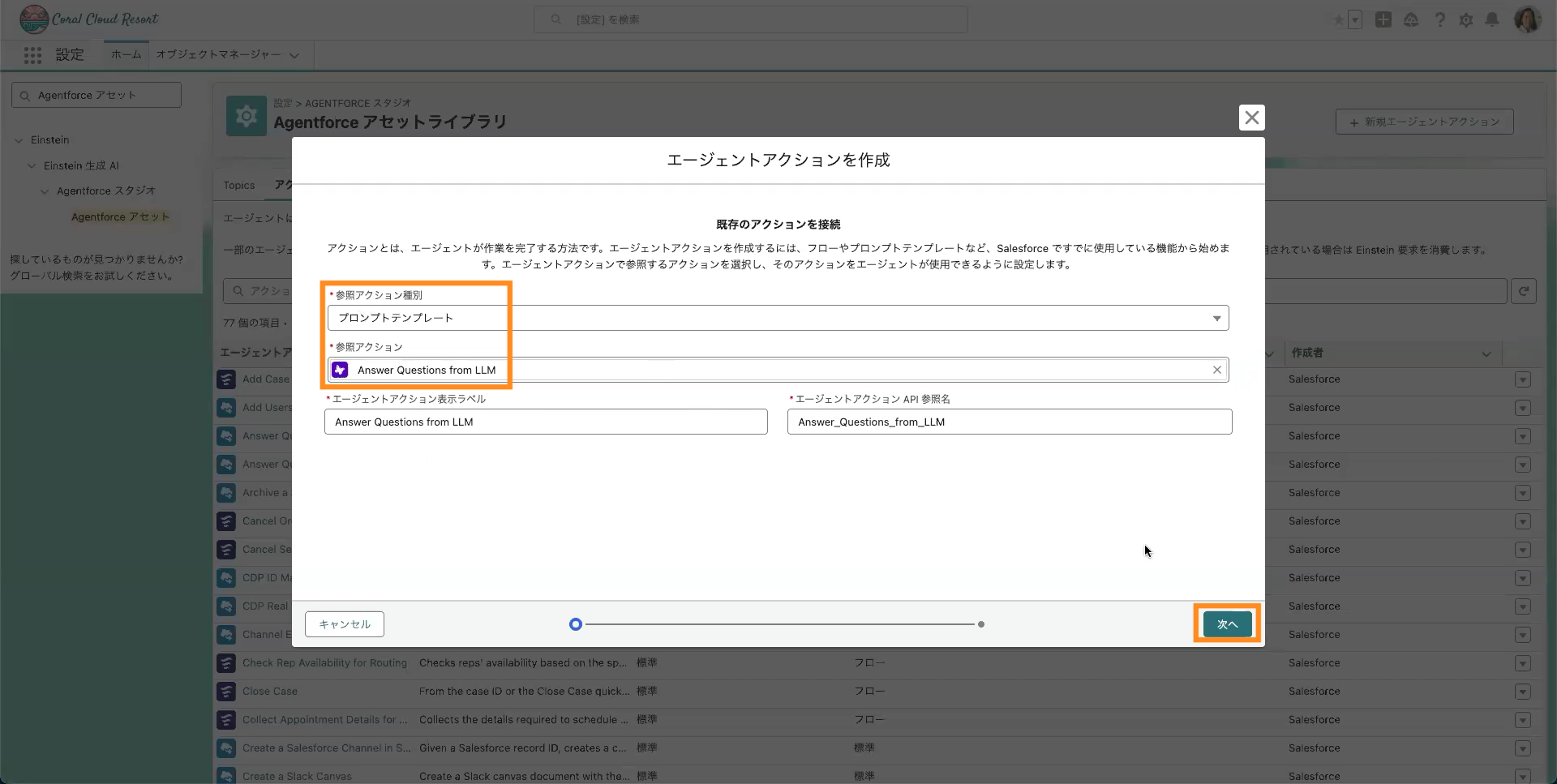This screenshot has width=1557, height=784.
Task: Select Agentforce アセット in the sidebar
Action: click(x=120, y=216)
